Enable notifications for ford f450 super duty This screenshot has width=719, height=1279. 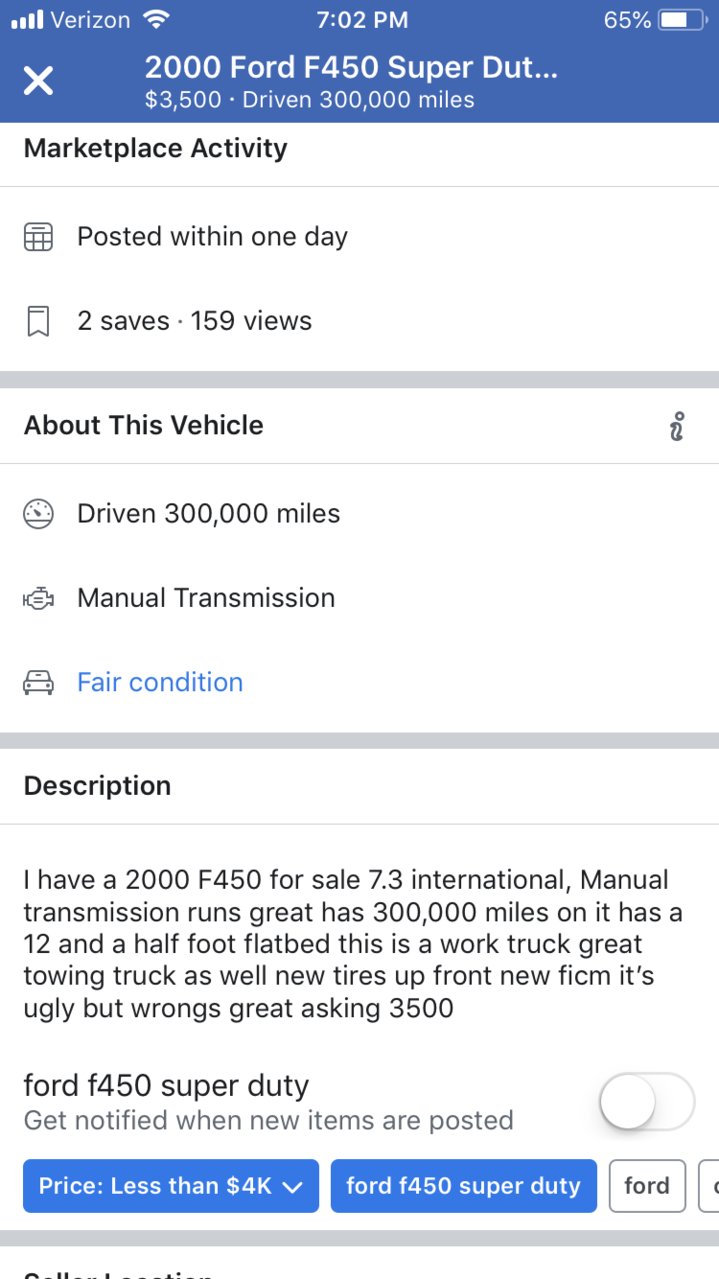click(647, 1103)
